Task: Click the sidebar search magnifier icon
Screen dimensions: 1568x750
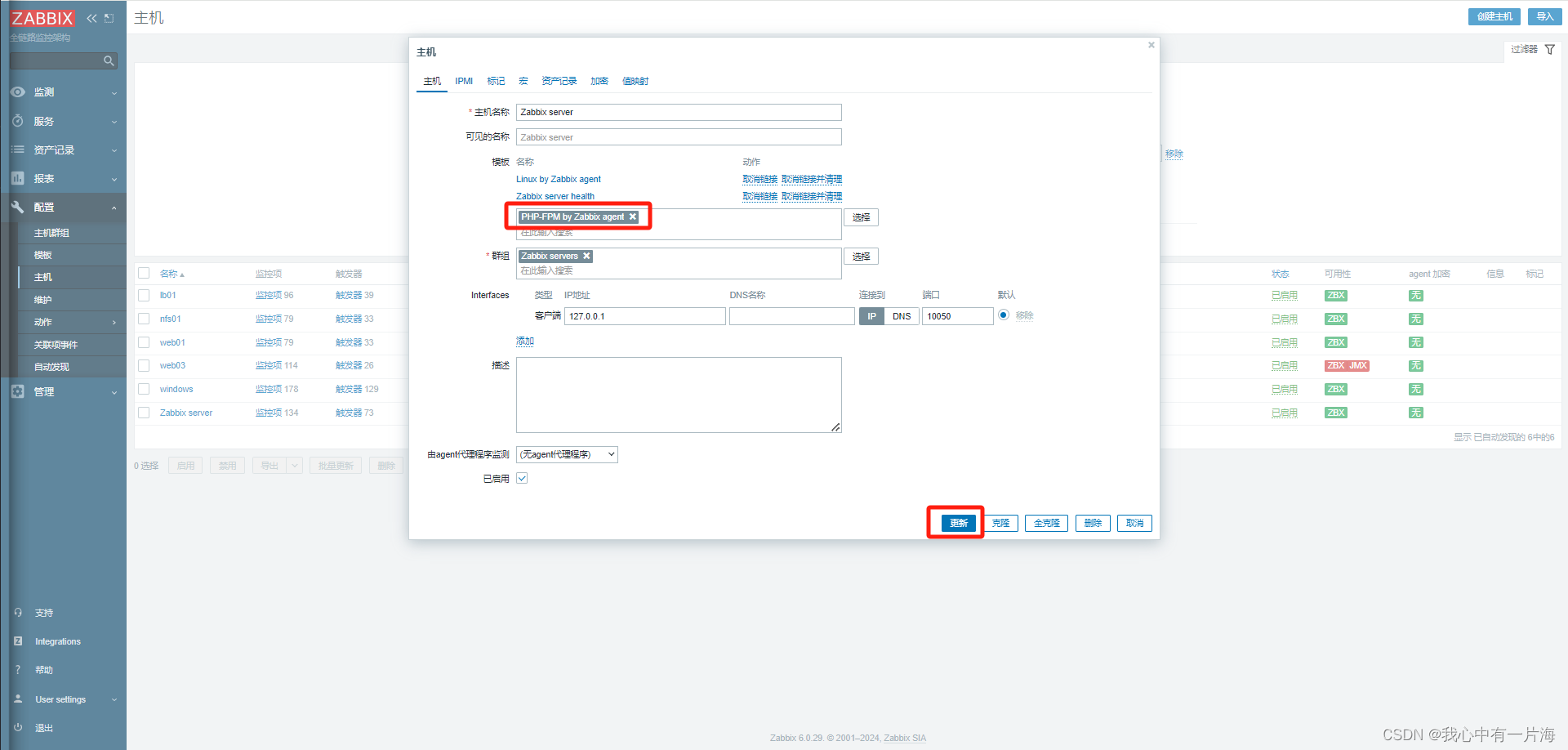Action: tap(108, 60)
